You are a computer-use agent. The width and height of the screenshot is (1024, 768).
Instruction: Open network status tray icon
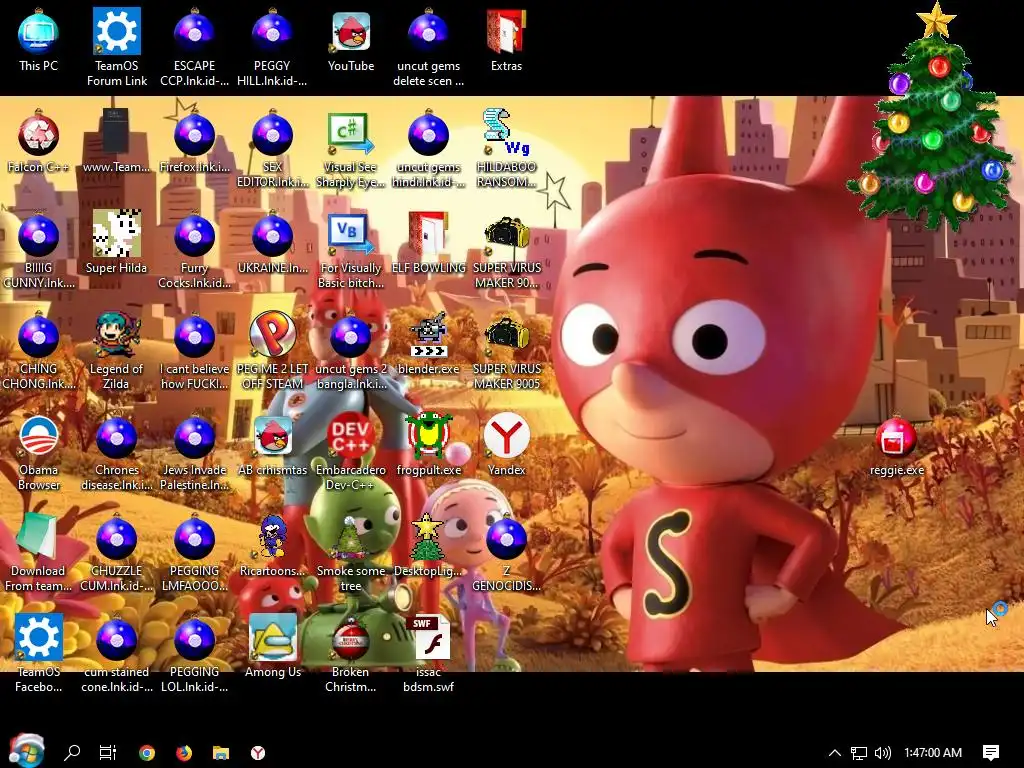tap(859, 753)
